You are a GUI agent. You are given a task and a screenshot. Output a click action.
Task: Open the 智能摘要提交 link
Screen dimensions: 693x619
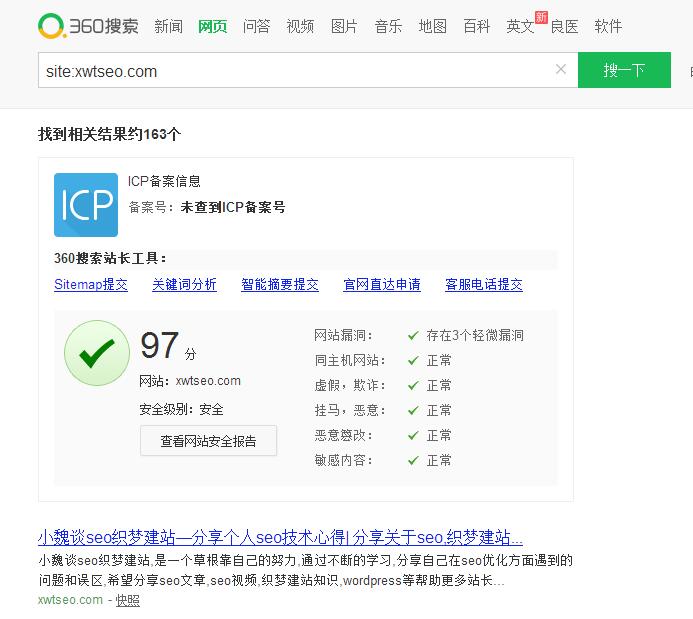click(x=280, y=285)
